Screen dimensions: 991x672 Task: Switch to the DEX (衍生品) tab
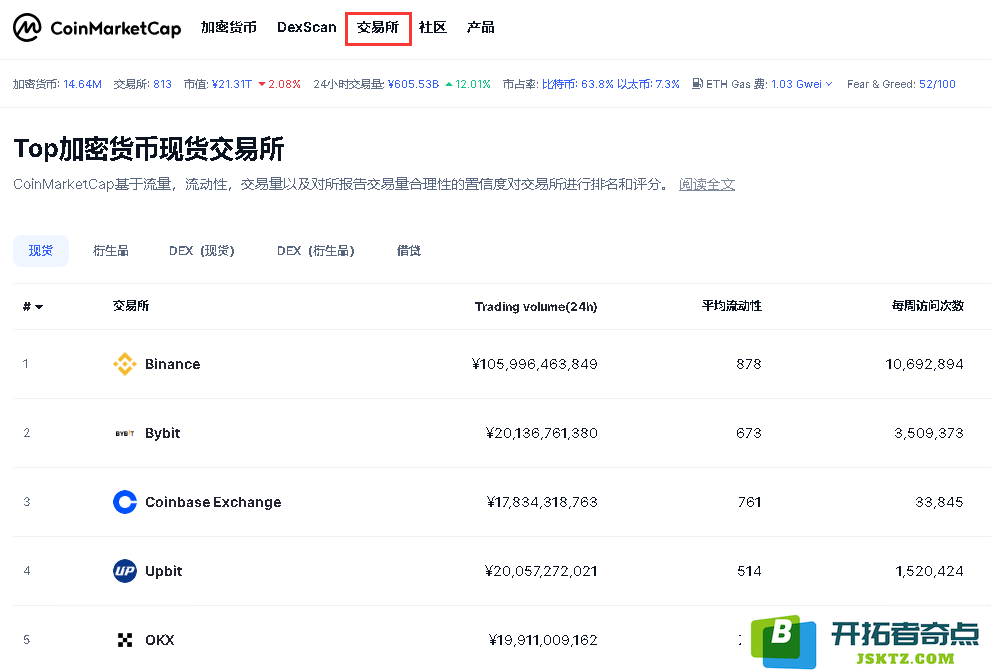315,250
